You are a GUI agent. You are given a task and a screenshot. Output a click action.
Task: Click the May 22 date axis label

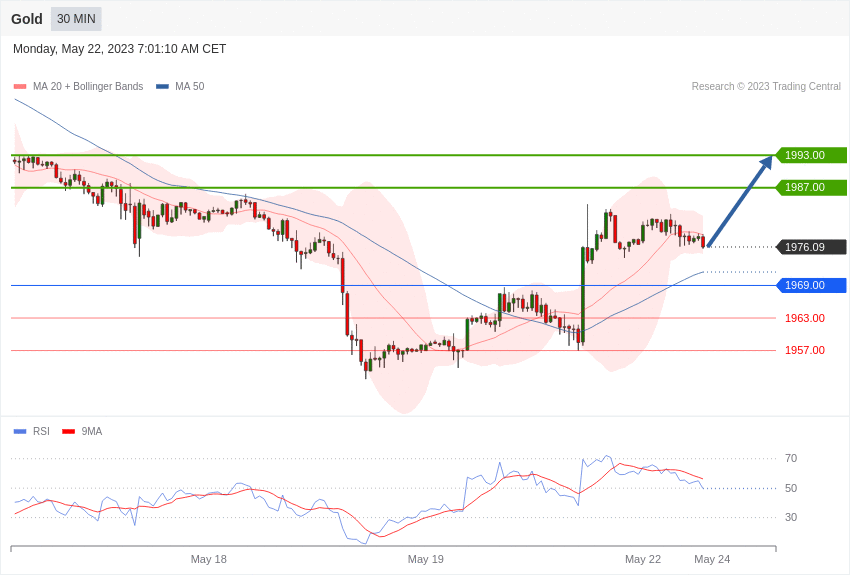tap(643, 559)
